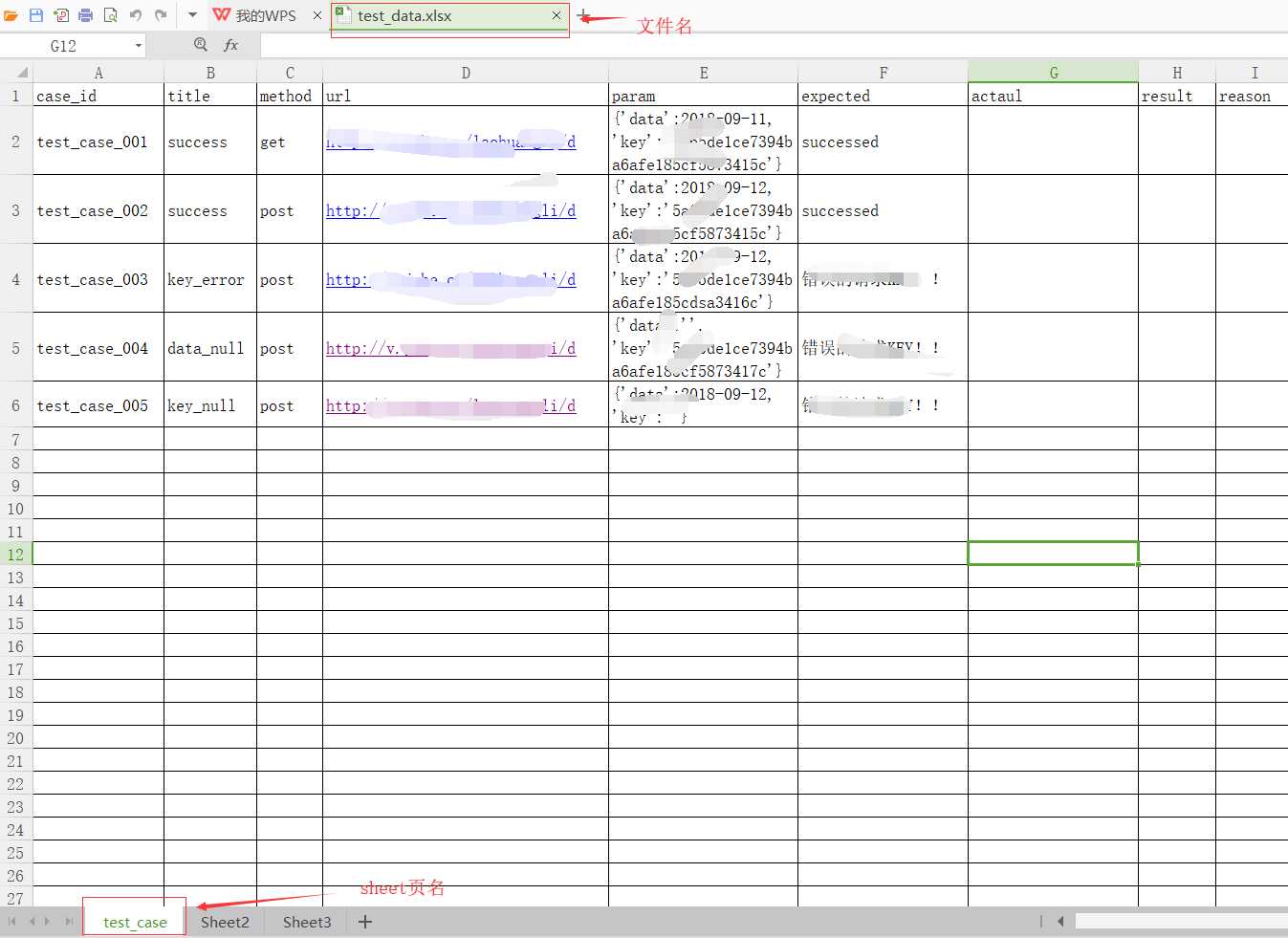Image resolution: width=1288 pixels, height=938 pixels.
Task: Select column G header
Action: pos(1053,73)
